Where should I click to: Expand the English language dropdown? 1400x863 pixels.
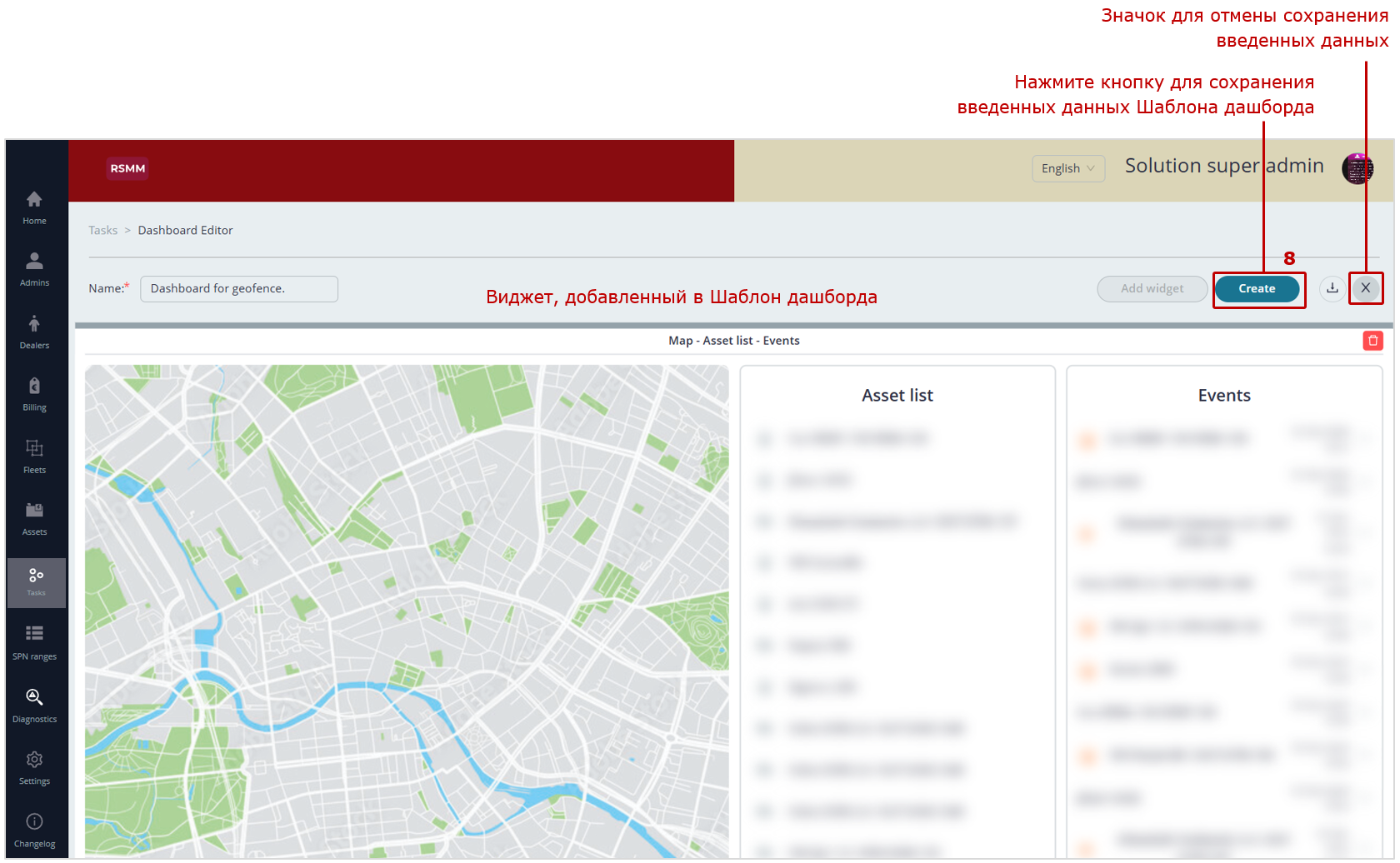tap(1067, 168)
